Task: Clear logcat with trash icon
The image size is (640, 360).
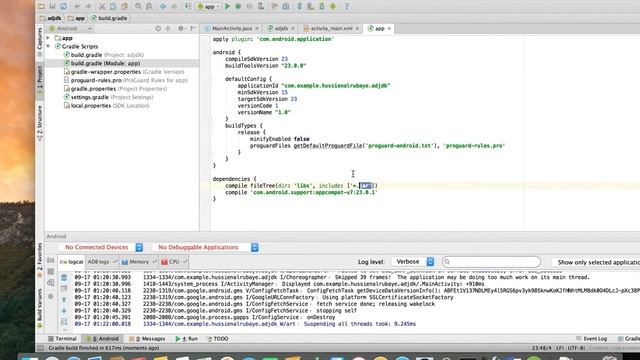Action: click(x=64, y=278)
